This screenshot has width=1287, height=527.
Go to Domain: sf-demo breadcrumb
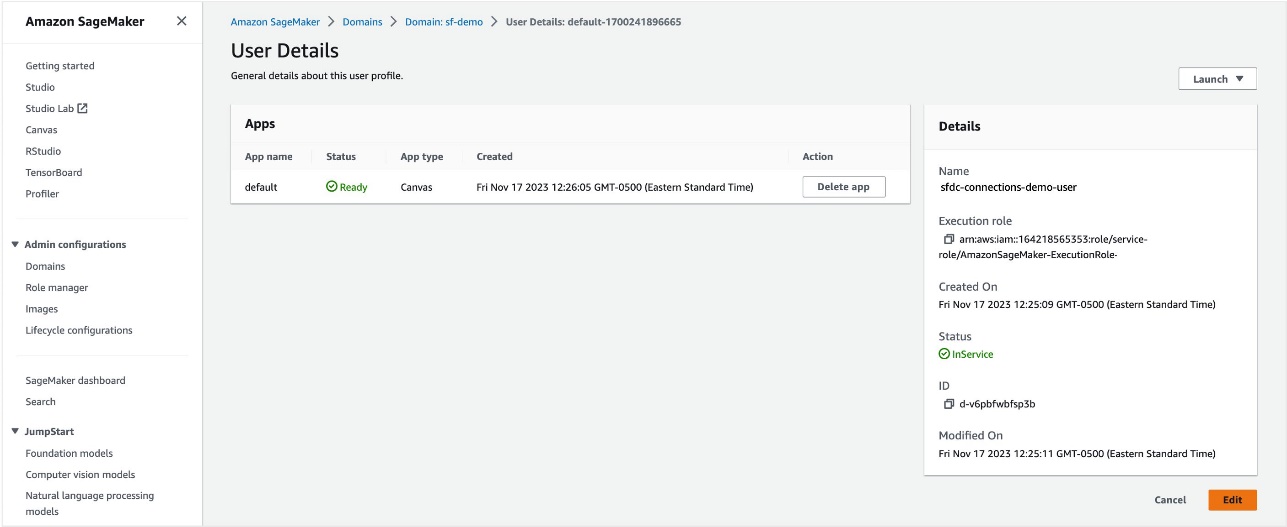pos(444,21)
